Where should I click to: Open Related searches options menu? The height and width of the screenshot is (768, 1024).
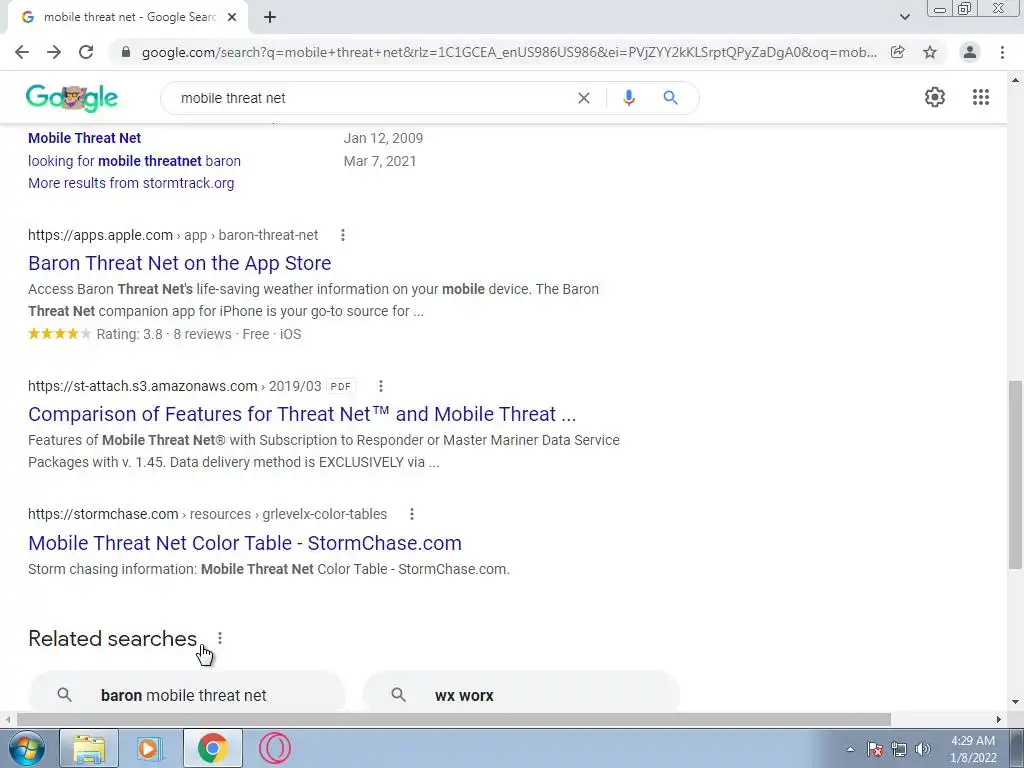[220, 638]
